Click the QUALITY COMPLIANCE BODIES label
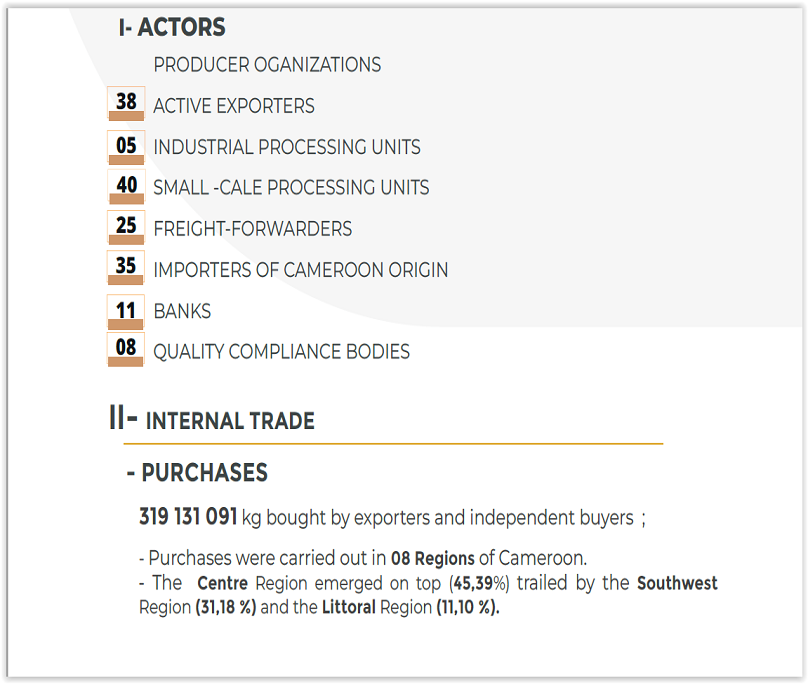Viewport: 808px width, 684px height. coord(282,352)
